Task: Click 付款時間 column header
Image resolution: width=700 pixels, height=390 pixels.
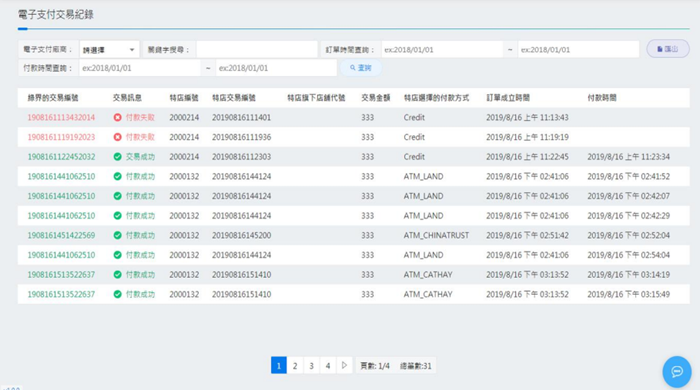Action: coord(602,98)
